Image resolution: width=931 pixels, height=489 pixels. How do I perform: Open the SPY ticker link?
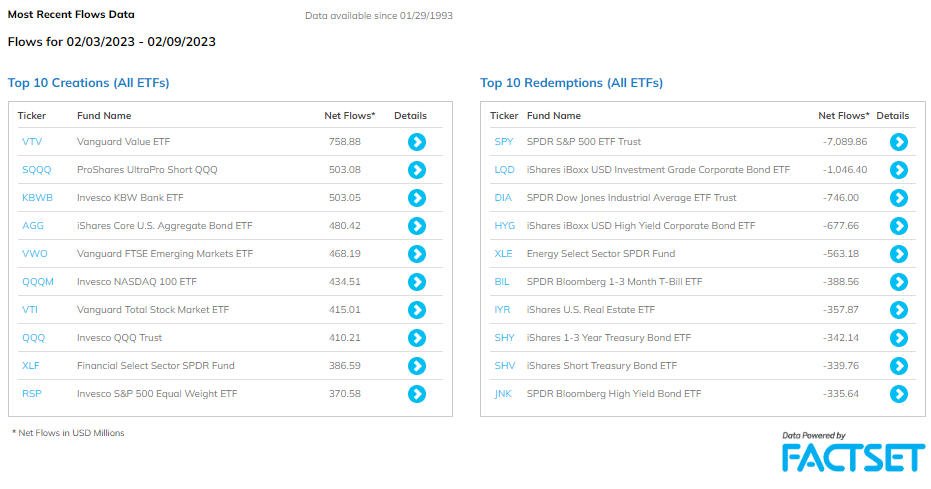504,142
